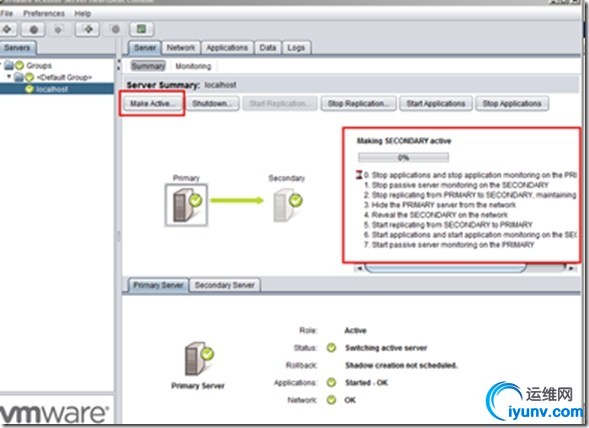Viewport: 589px width, 428px height.
Task: Click the small gear toolbar icon
Action: click(x=58, y=29)
